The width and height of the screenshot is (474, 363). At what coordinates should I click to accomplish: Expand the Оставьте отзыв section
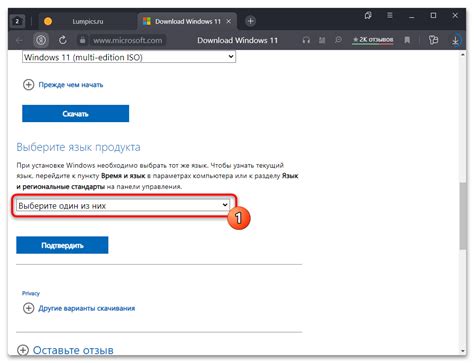[65, 350]
